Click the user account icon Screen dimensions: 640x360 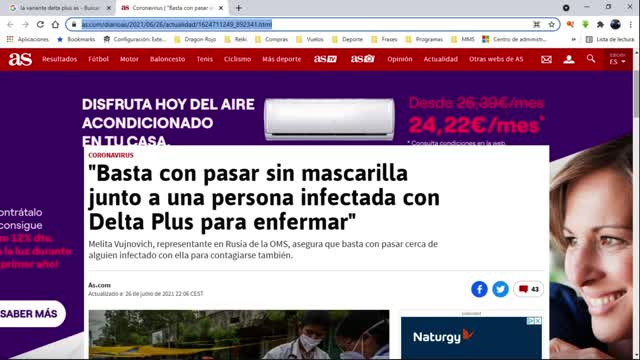569,60
